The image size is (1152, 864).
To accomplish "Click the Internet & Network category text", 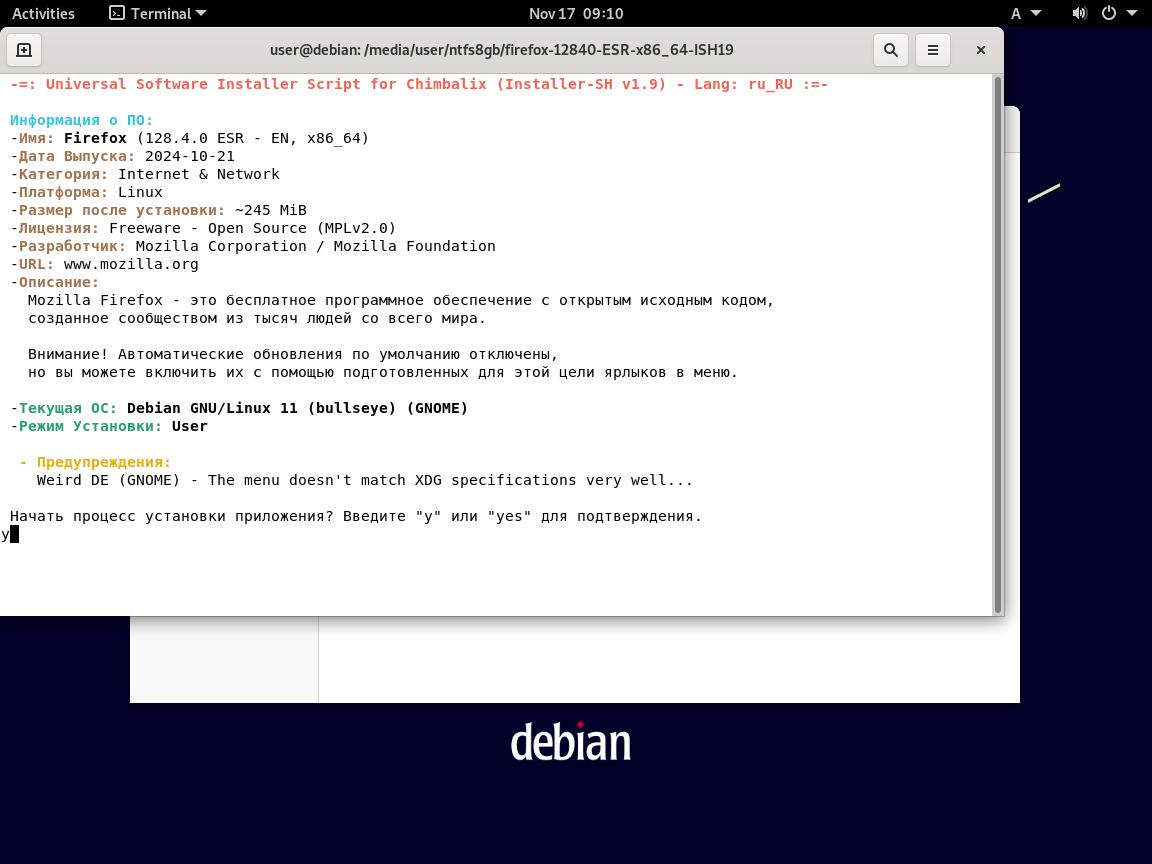I will pos(198,174).
